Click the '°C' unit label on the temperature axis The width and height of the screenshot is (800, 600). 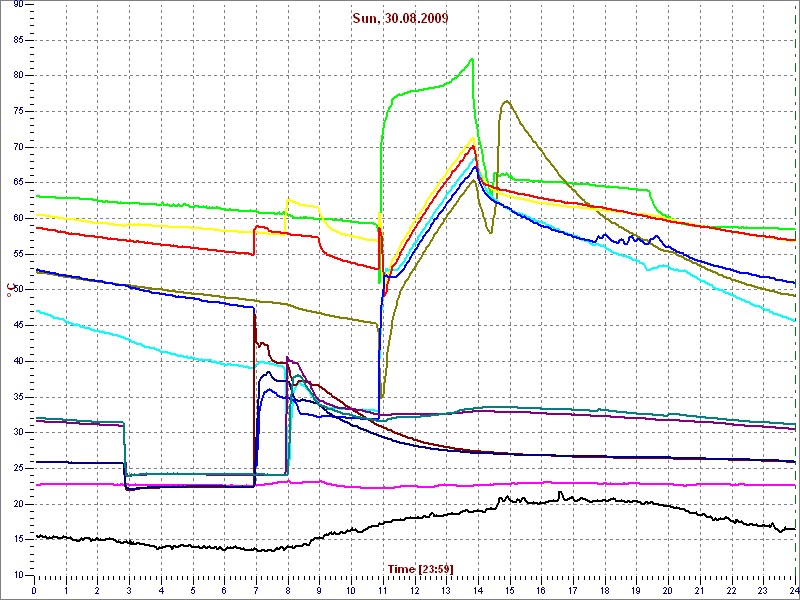click(x=10, y=291)
